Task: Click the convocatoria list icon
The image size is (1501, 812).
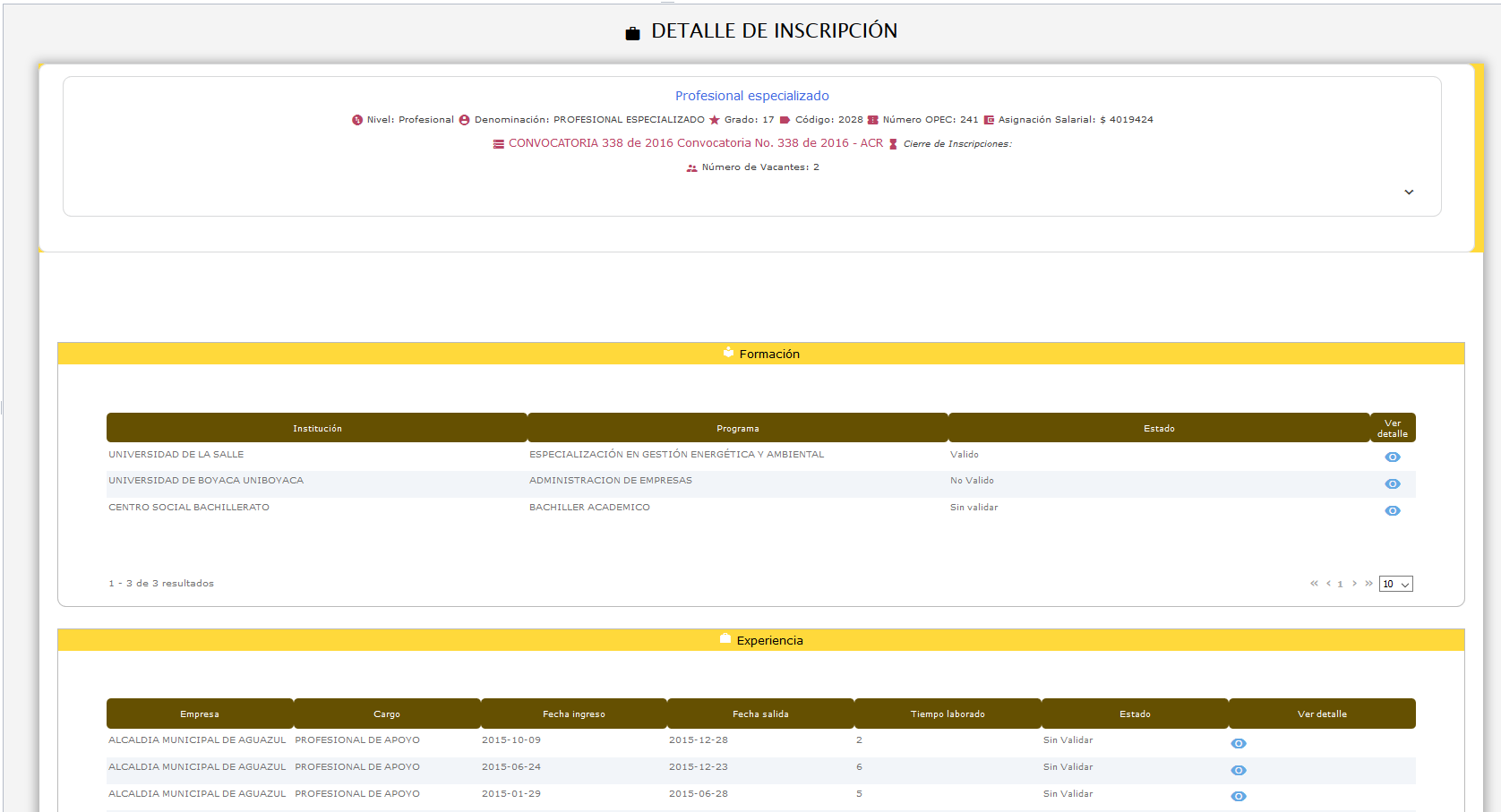Action: click(499, 144)
